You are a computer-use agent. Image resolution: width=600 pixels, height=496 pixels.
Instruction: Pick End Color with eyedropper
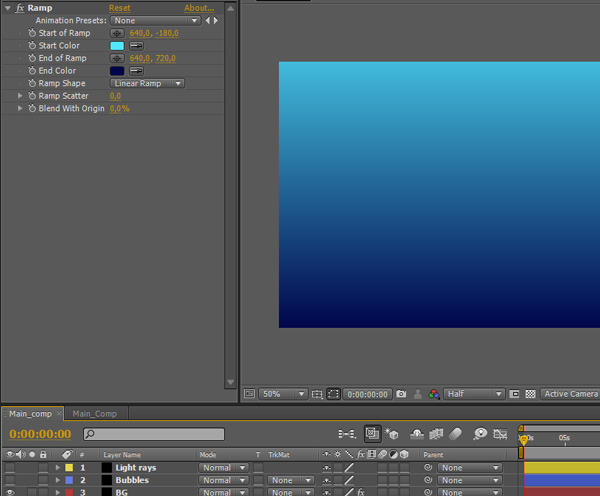point(136,71)
